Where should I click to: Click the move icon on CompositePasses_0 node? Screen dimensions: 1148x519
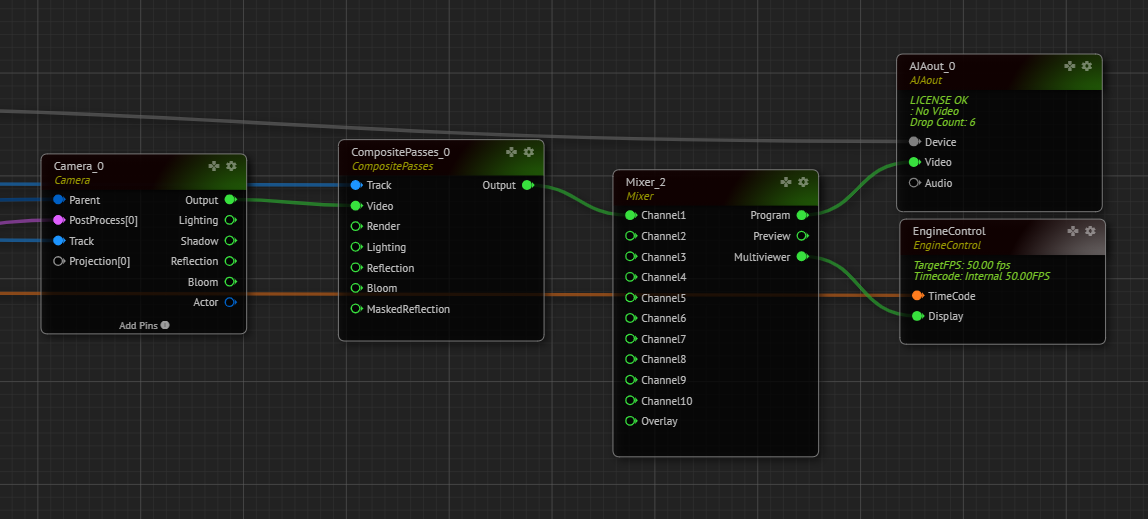coord(512,152)
